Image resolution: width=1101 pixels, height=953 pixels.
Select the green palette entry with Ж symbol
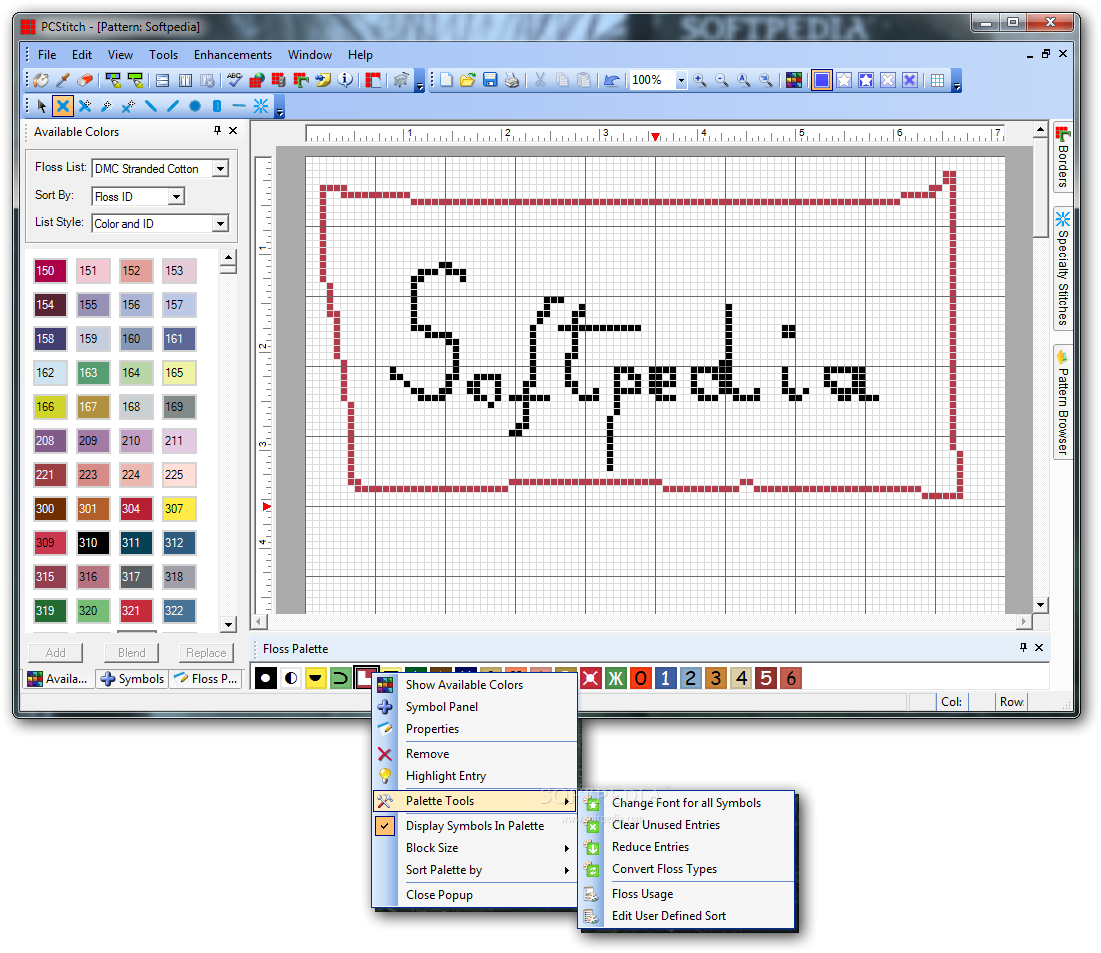[x=616, y=678]
